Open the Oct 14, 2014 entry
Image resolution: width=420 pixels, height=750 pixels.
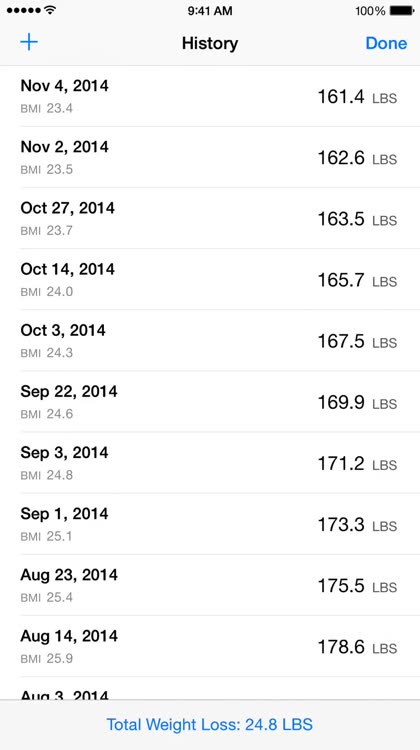[x=210, y=279]
